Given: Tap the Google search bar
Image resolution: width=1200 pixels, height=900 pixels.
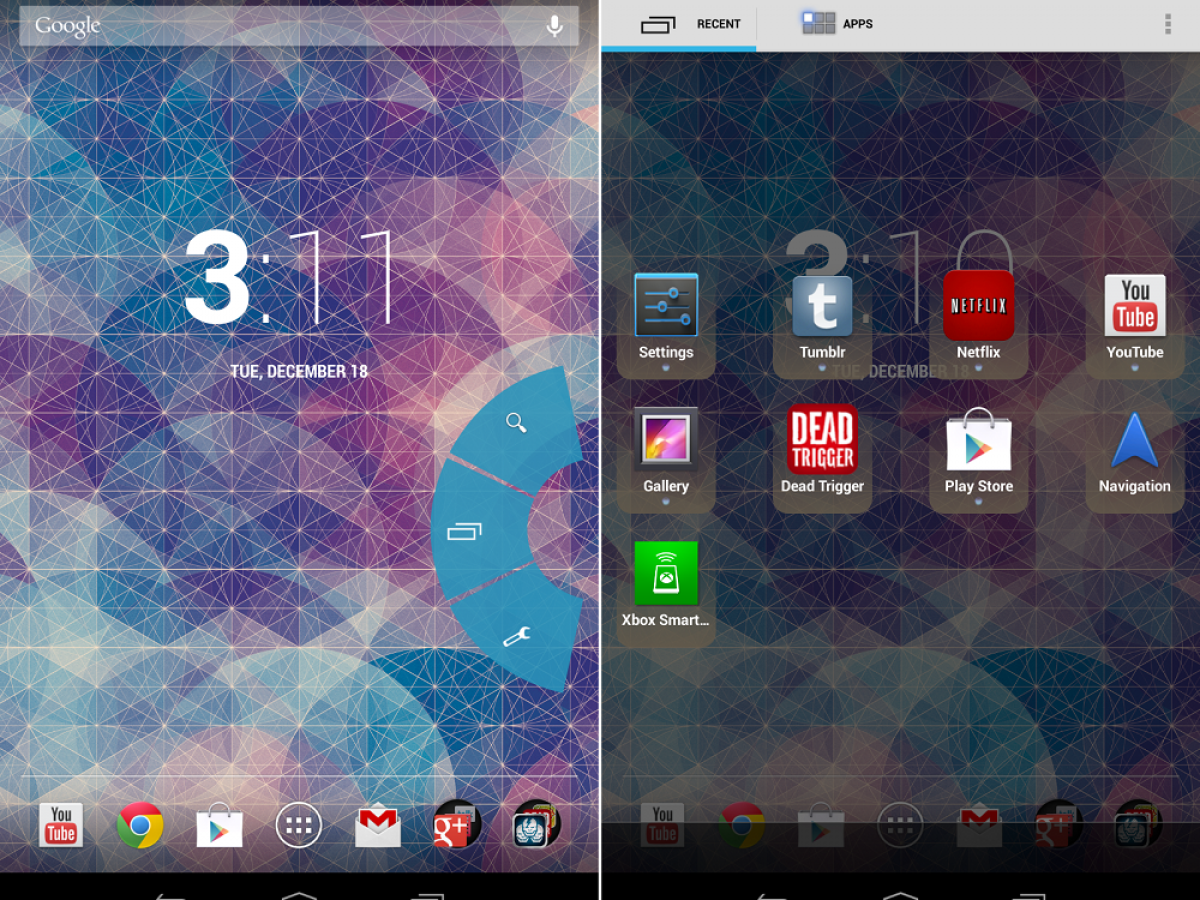Looking at the screenshot, I should click(299, 26).
